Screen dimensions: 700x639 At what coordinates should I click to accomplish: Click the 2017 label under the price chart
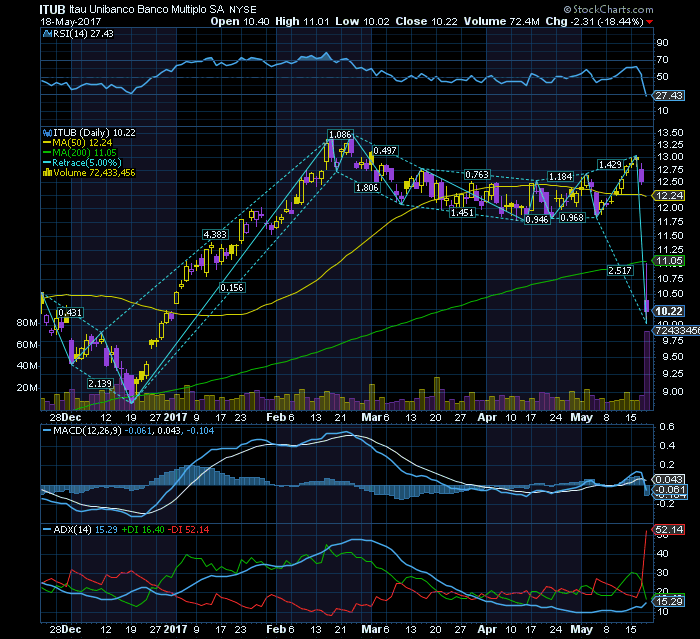[x=175, y=417]
